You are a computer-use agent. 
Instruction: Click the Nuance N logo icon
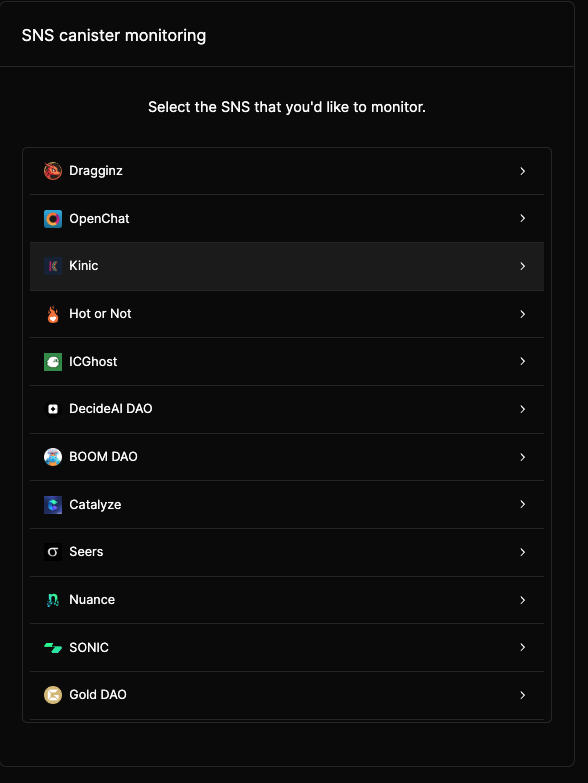(53, 600)
